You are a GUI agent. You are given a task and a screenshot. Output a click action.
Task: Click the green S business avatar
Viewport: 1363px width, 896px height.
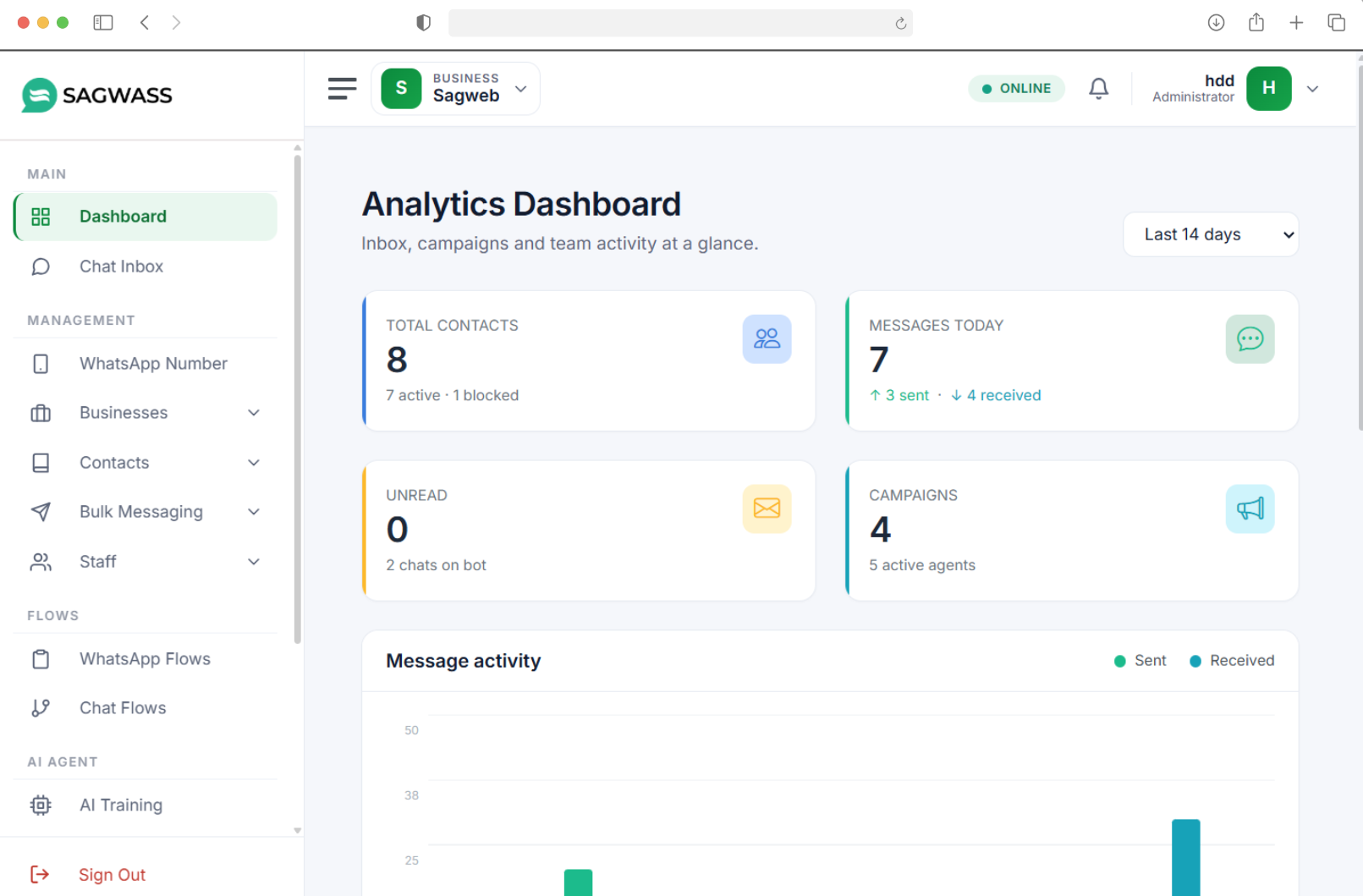[401, 89]
